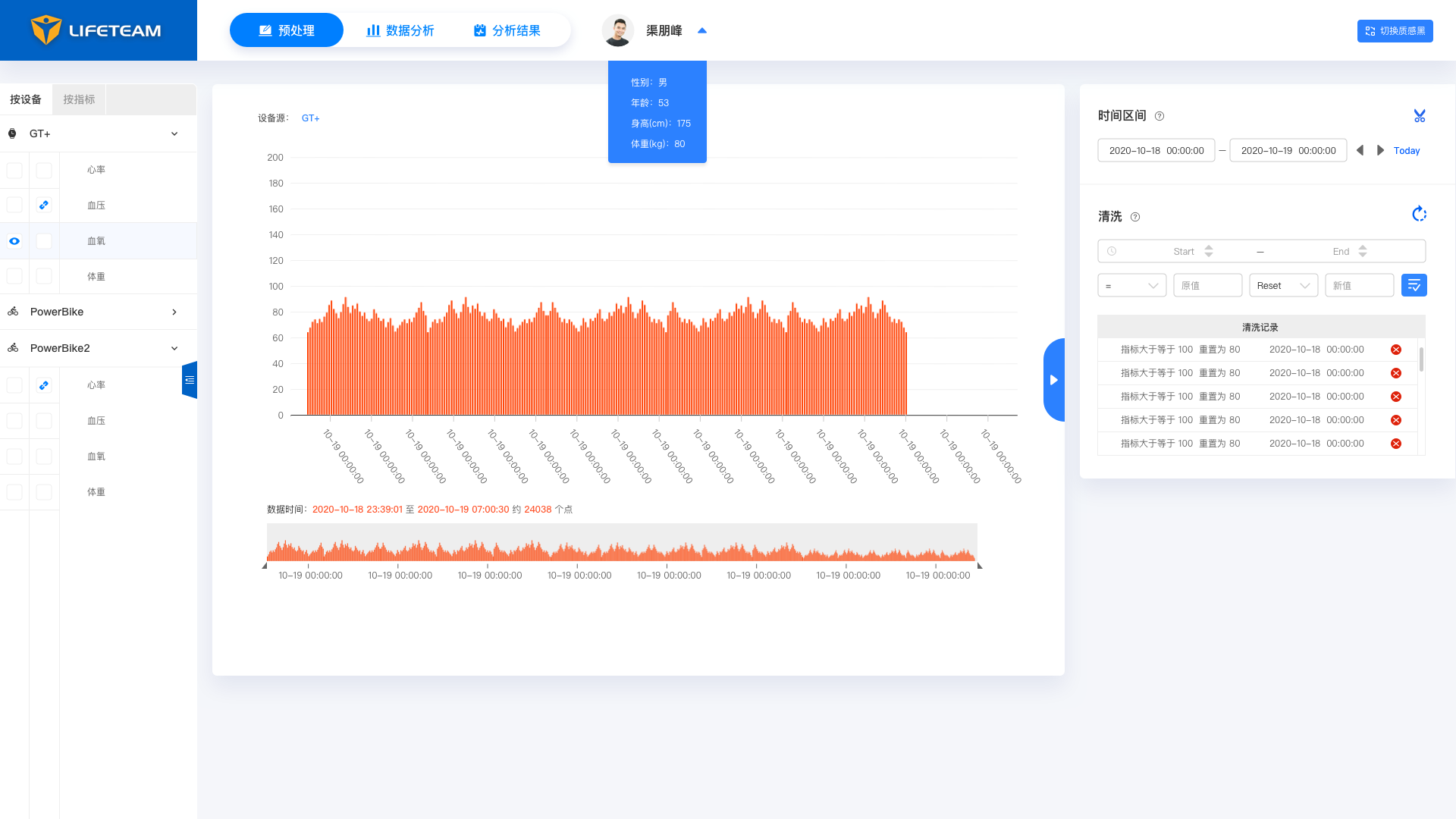The height and width of the screenshot is (819, 1456).
Task: Click the previous time interval arrow
Action: [x=1360, y=150]
